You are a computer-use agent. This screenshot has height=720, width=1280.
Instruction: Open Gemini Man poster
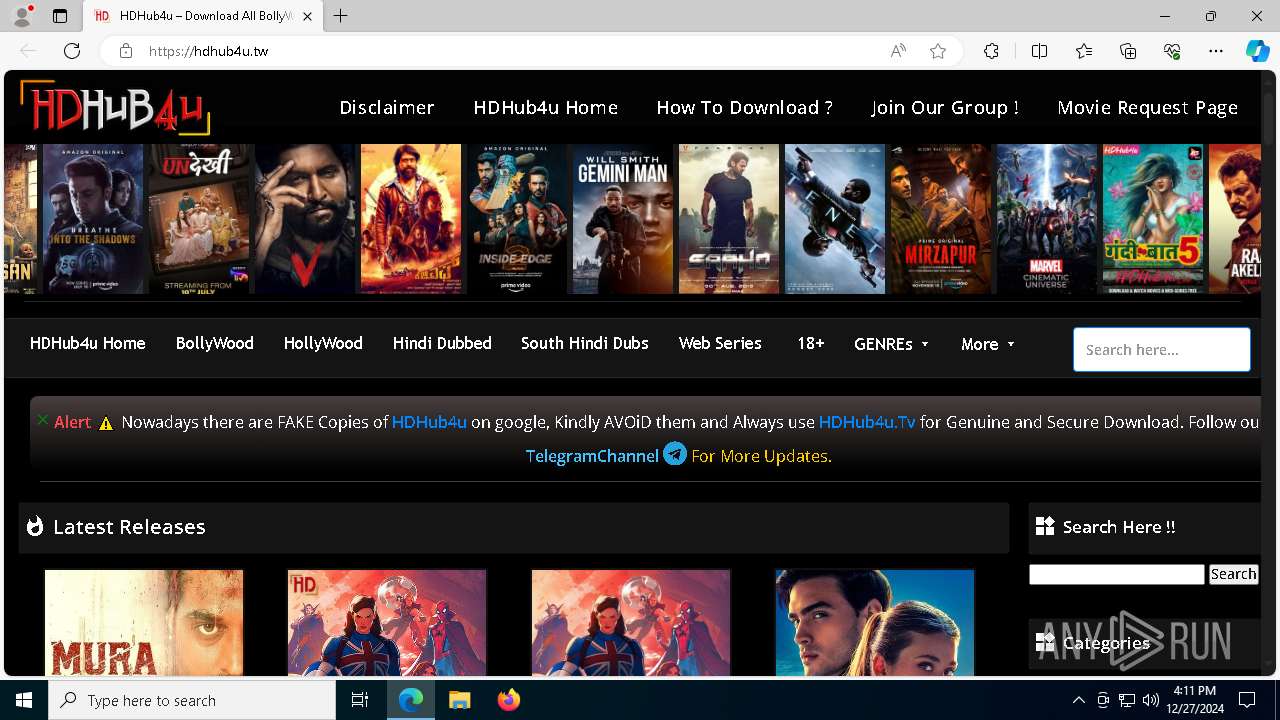coord(623,219)
